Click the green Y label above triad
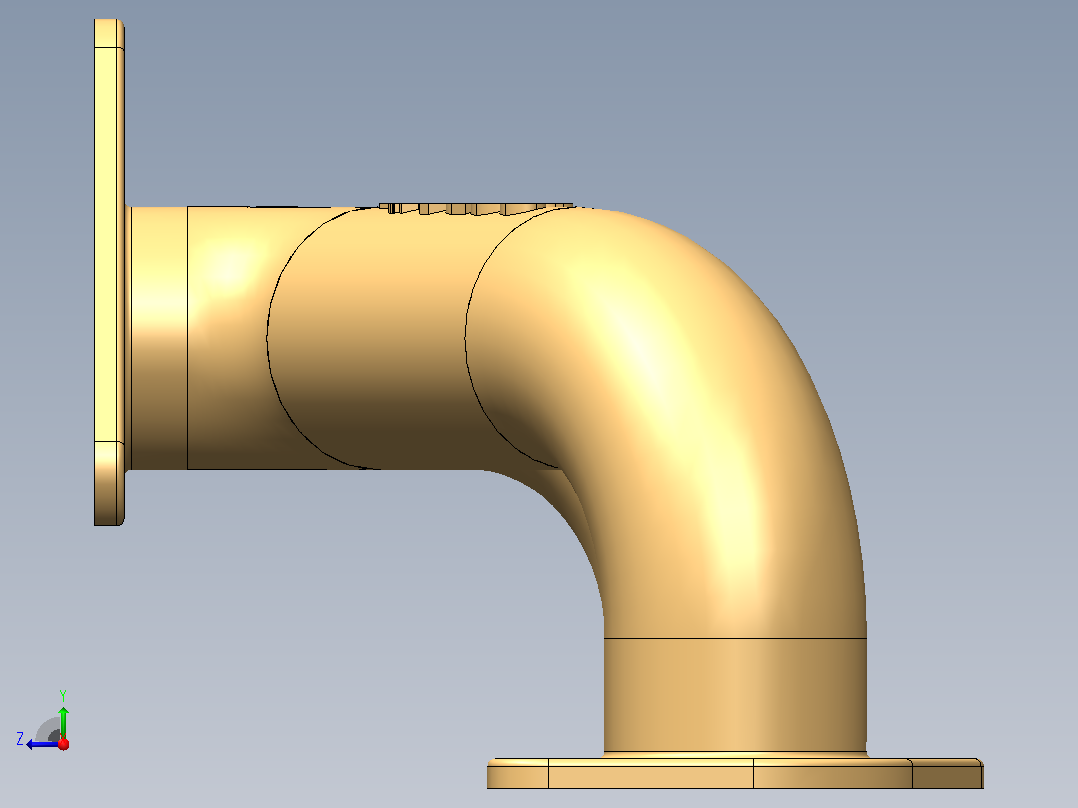Viewport: 1078px width, 808px height. tap(63, 695)
